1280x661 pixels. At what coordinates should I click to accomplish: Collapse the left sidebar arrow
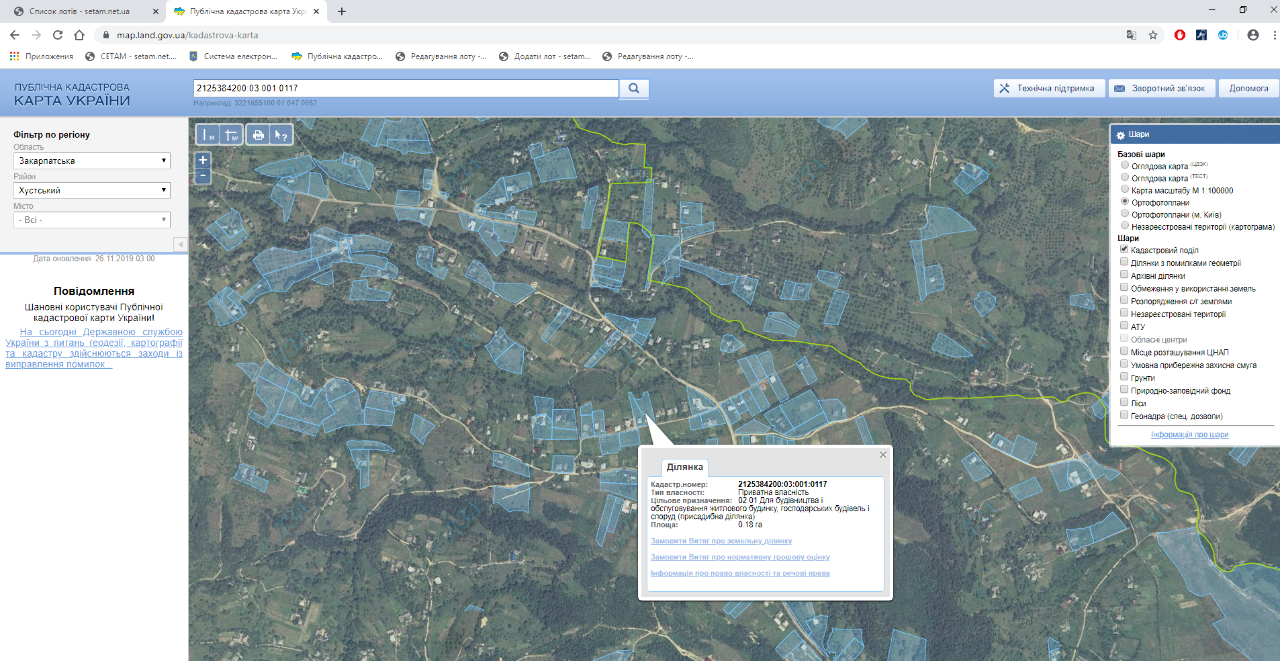pos(180,244)
